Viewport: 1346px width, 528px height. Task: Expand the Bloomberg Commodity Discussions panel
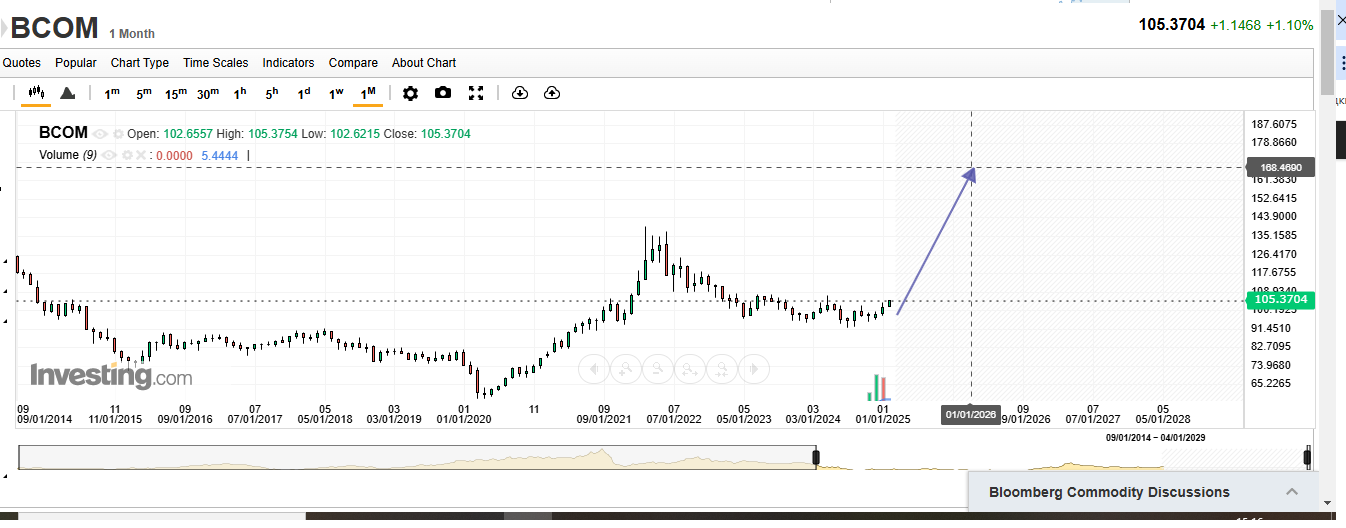tap(1292, 492)
